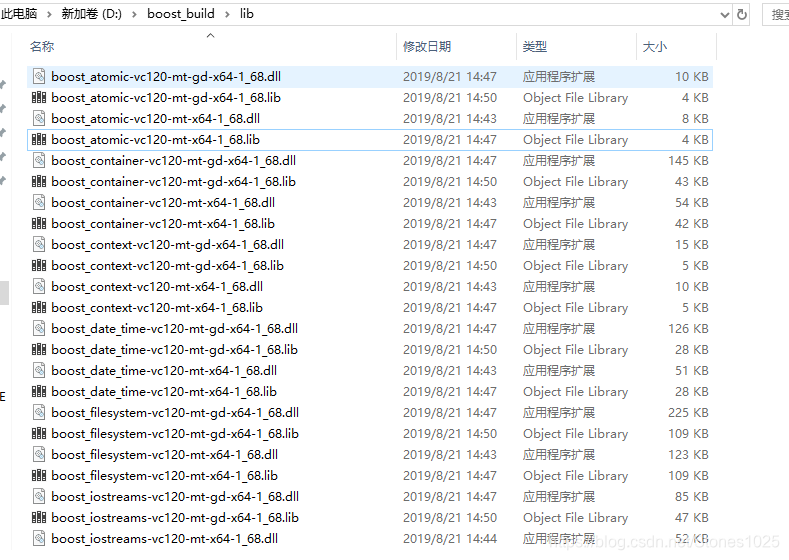Expand the chevron after 新加卷 (D:) in breadcrumb
The image size is (789, 560).
coord(134,15)
